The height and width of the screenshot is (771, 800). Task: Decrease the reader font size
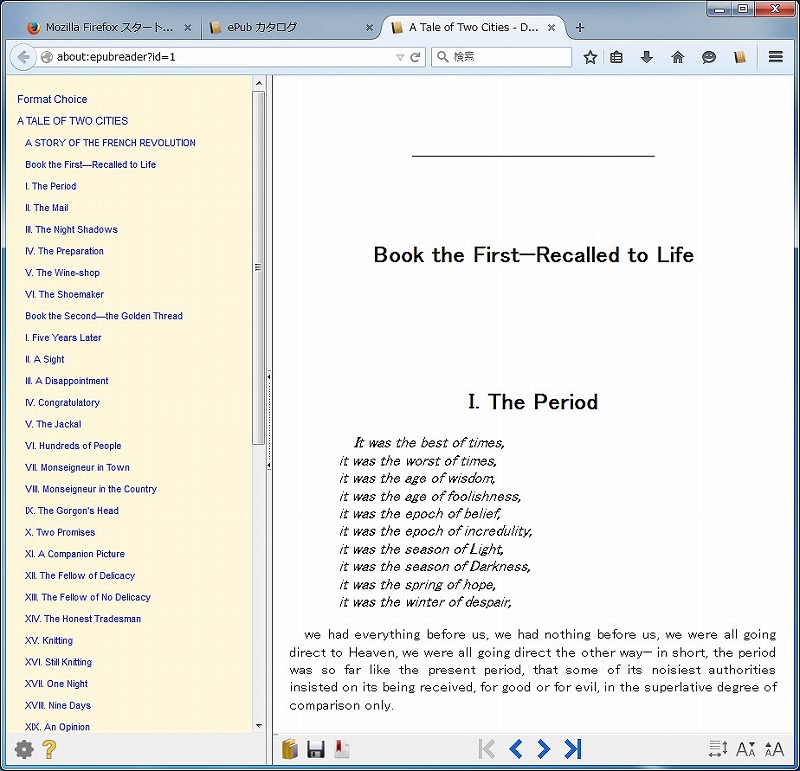(745, 749)
